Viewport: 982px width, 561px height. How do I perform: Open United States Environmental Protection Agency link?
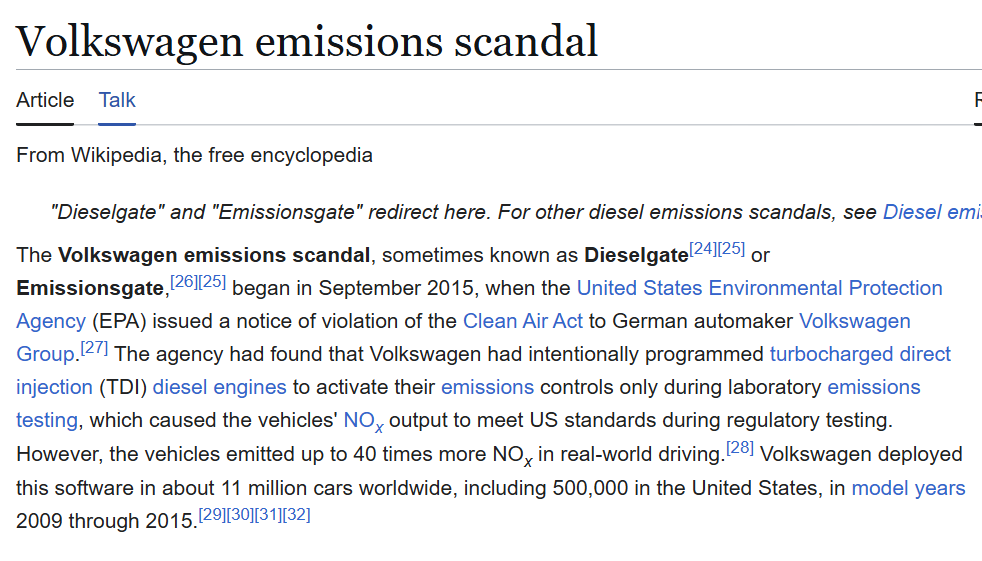[x=759, y=288]
